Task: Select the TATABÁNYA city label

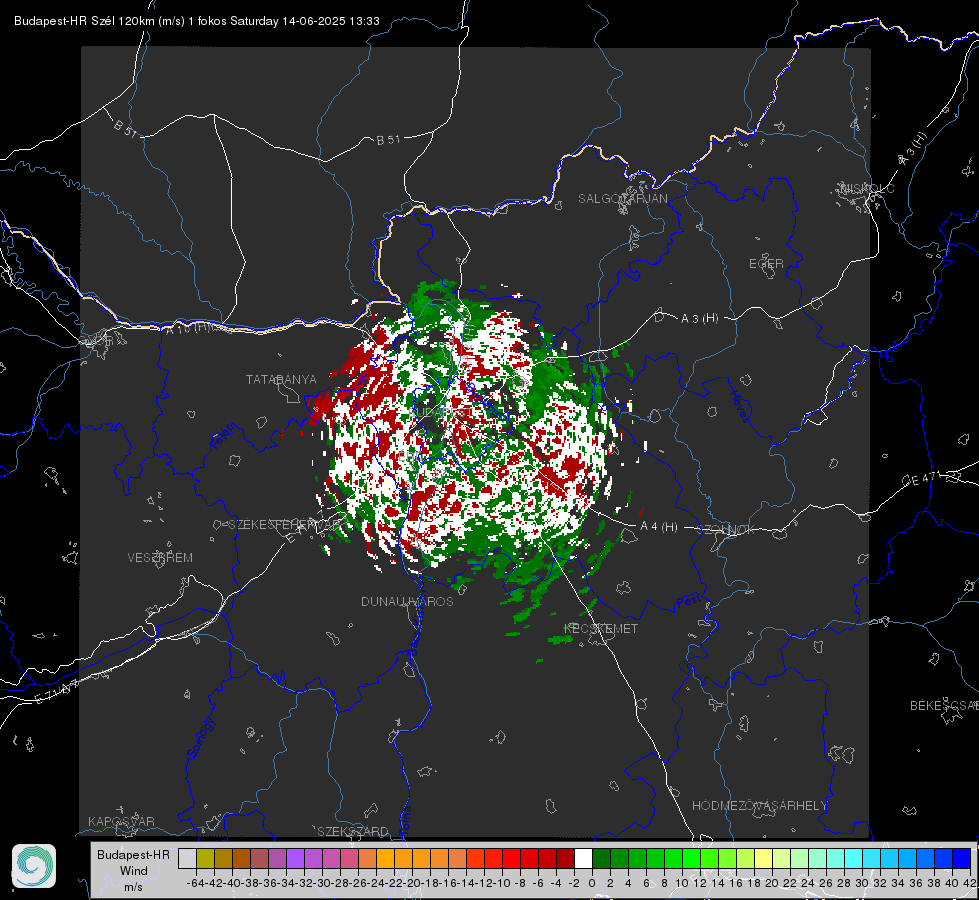Action: pyautogui.click(x=281, y=379)
